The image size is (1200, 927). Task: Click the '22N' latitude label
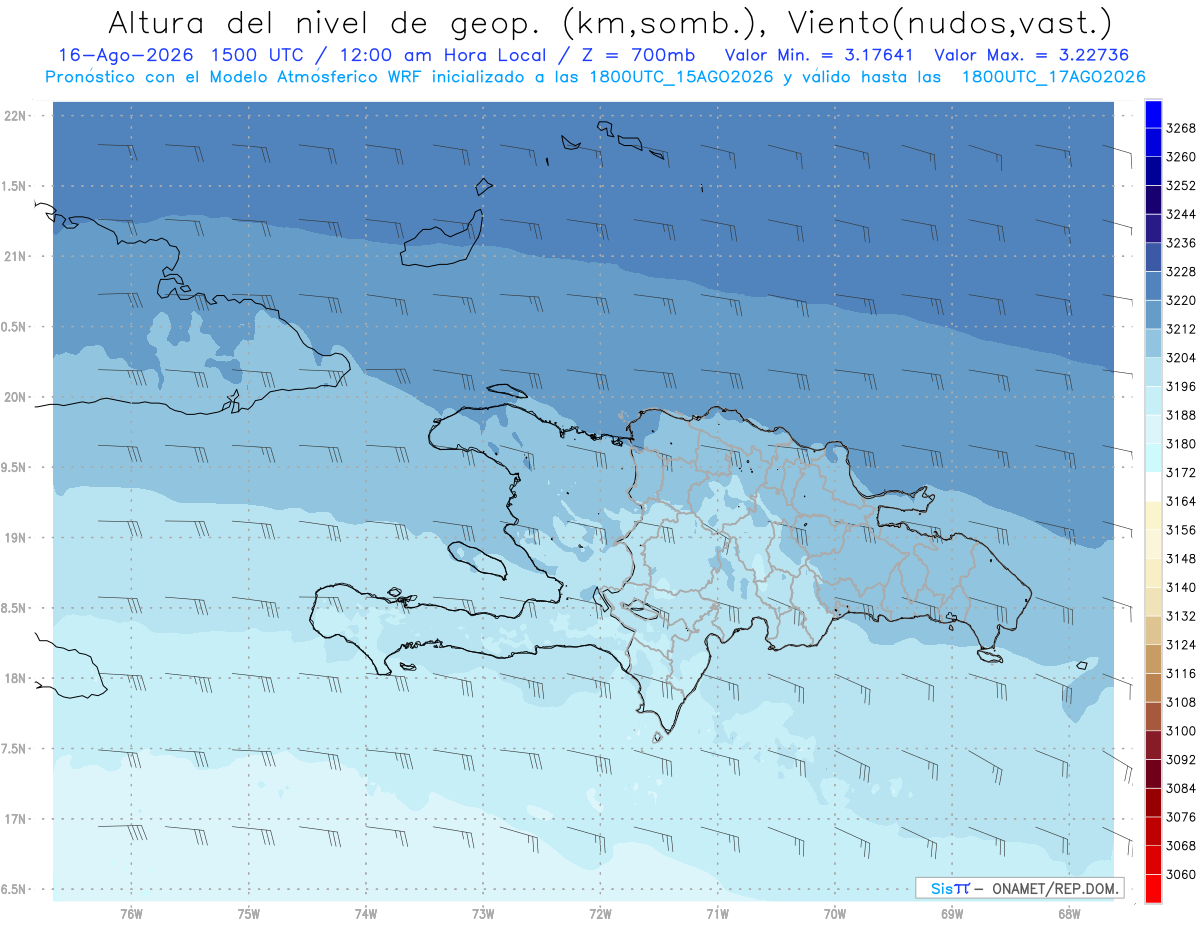point(17,116)
